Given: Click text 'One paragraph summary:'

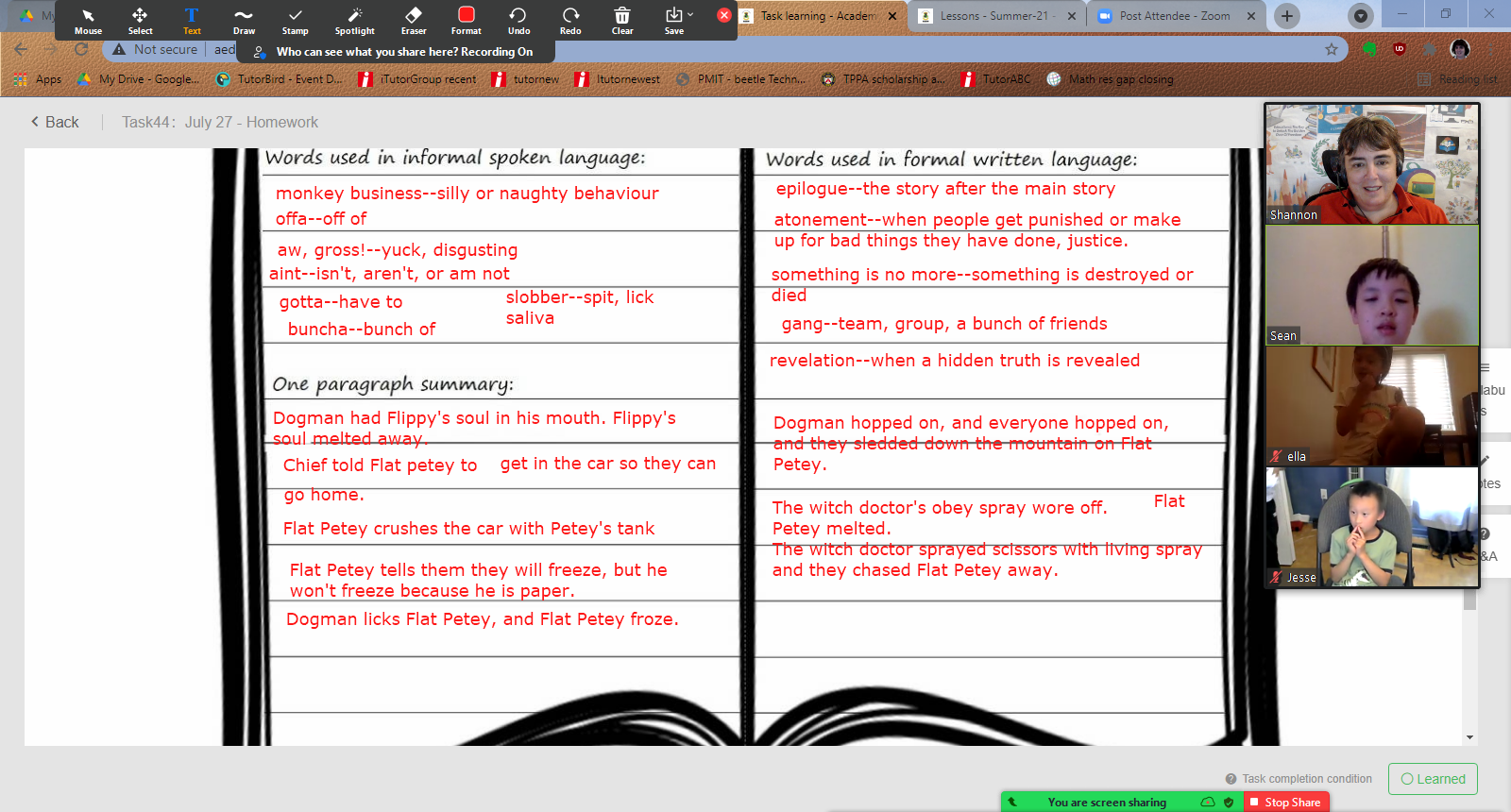Looking at the screenshot, I should 393,384.
